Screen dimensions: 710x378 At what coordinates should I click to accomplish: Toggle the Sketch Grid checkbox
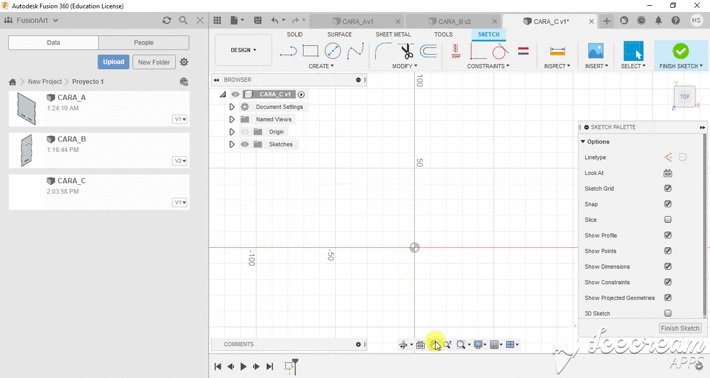[x=667, y=188]
